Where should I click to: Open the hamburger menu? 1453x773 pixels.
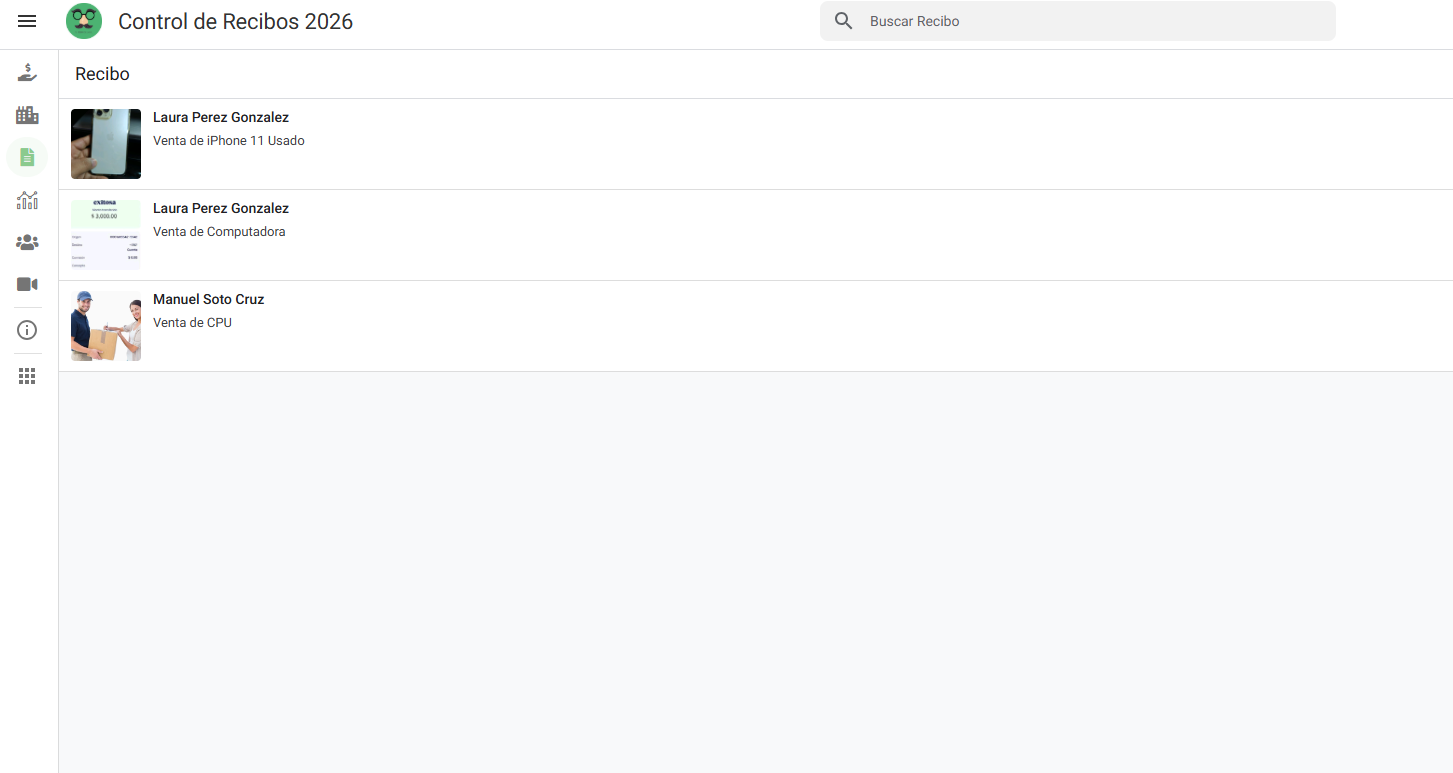coord(27,21)
